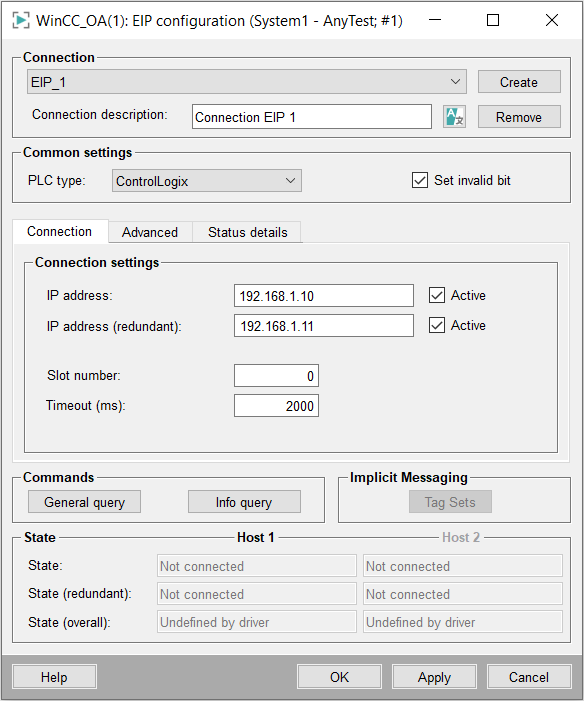
Task: Run the General query command
Action: click(85, 502)
